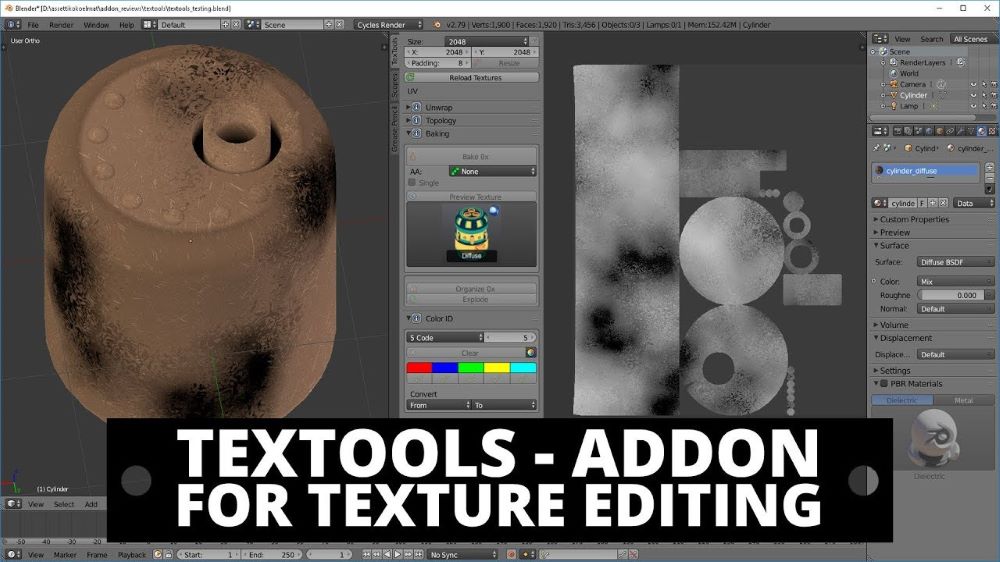This screenshot has width=1000, height=562.
Task: Open the AA None dropdown
Action: [x=492, y=172]
